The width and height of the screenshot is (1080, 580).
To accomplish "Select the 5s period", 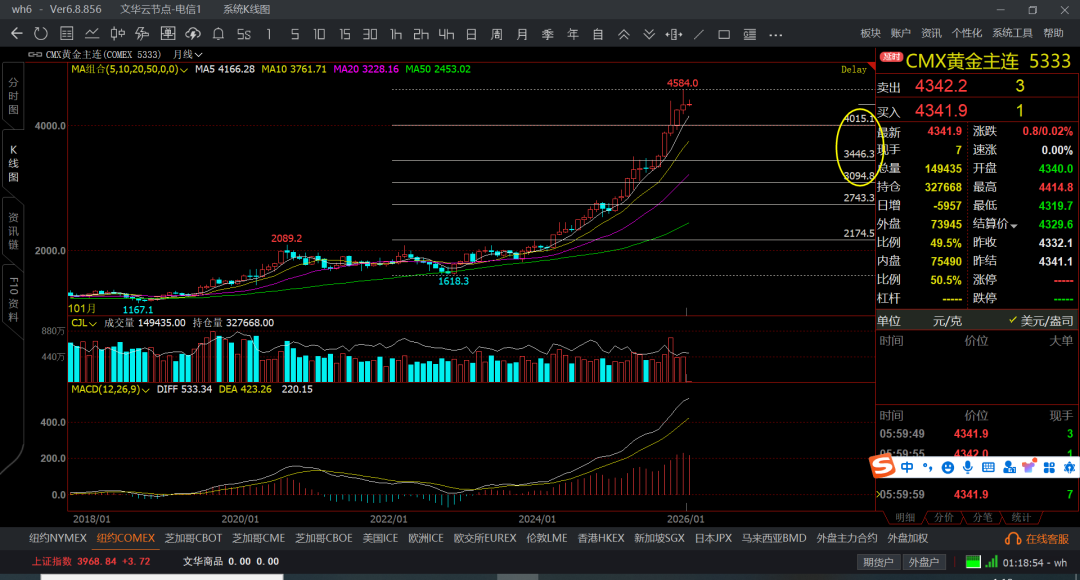I will [x=244, y=34].
